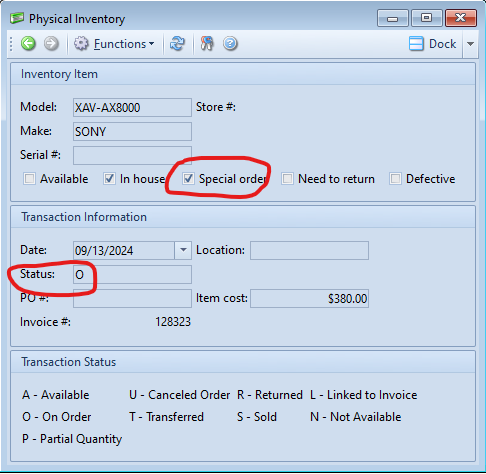This screenshot has width=486, height=474.
Task: Click the gray forward arrow icon
Action: [51, 44]
